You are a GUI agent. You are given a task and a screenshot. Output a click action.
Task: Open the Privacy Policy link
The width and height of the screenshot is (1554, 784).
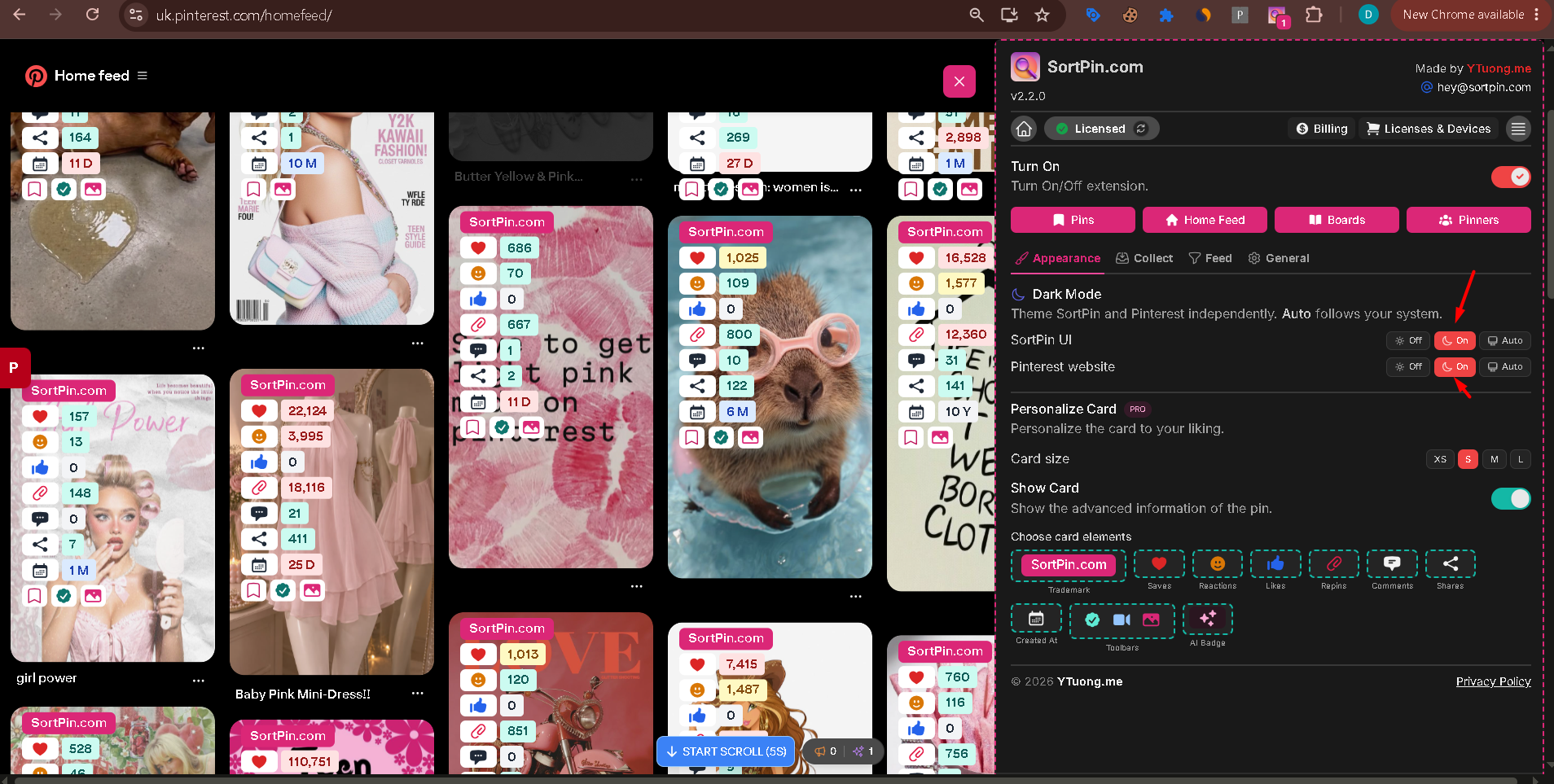pos(1493,681)
